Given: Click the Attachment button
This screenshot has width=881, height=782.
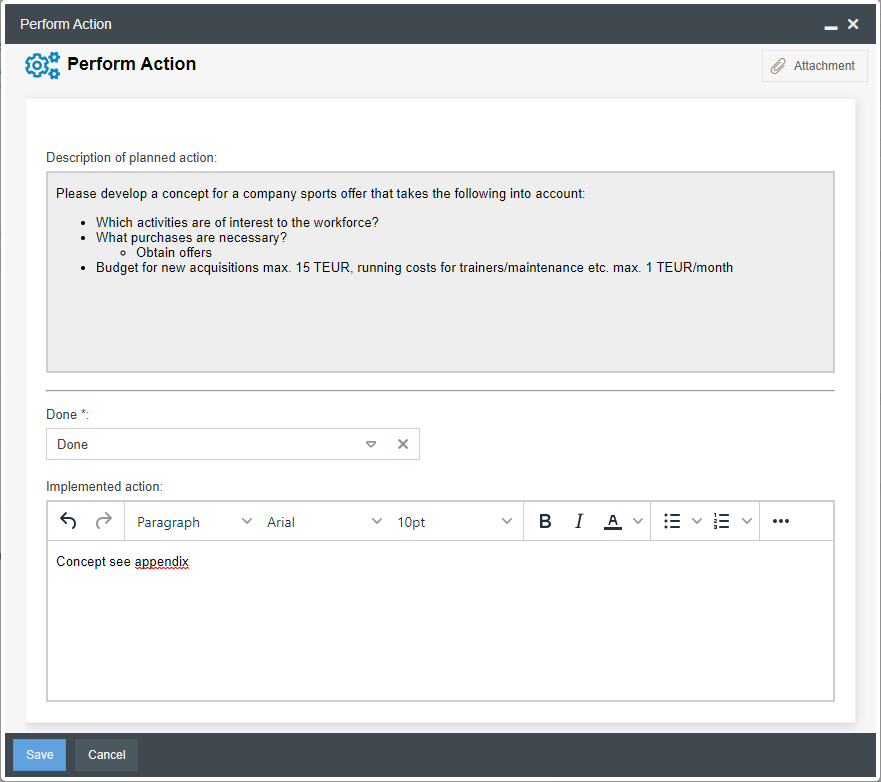Looking at the screenshot, I should (x=814, y=66).
